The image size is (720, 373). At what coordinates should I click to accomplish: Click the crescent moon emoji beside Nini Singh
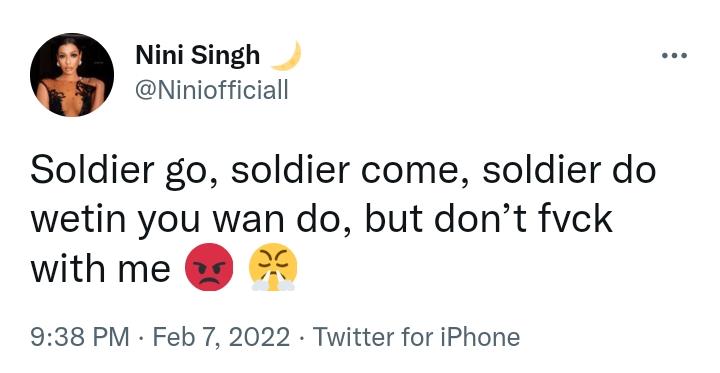point(287,56)
